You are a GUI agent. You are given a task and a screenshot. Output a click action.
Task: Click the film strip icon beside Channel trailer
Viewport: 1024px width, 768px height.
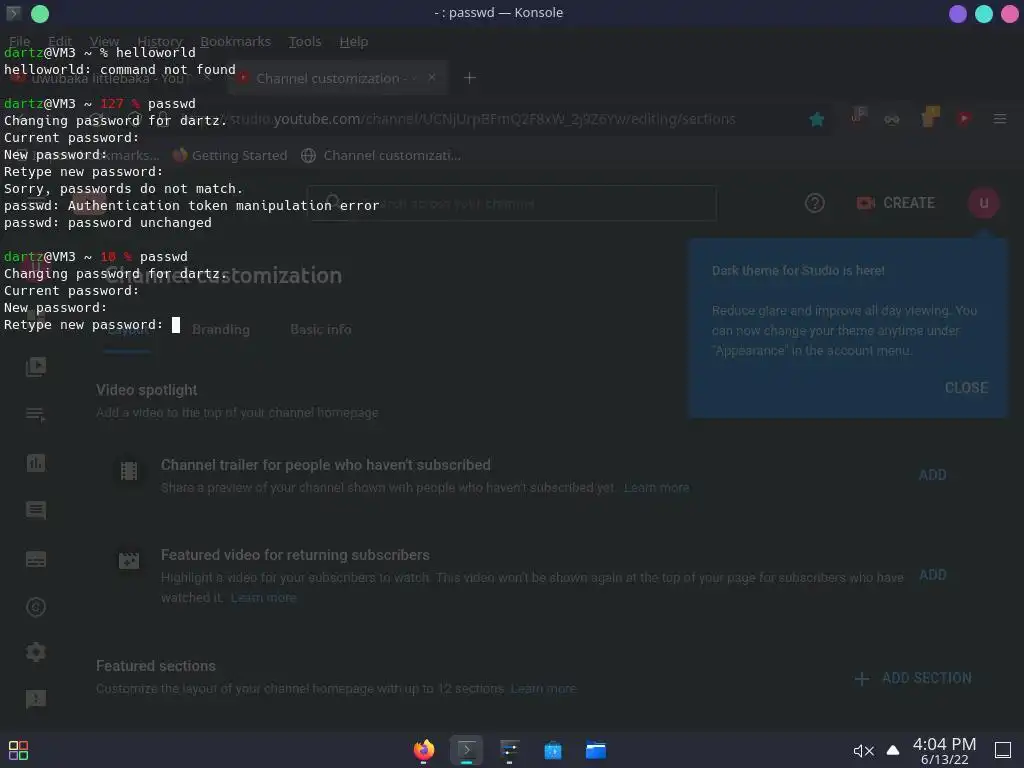[129, 471]
